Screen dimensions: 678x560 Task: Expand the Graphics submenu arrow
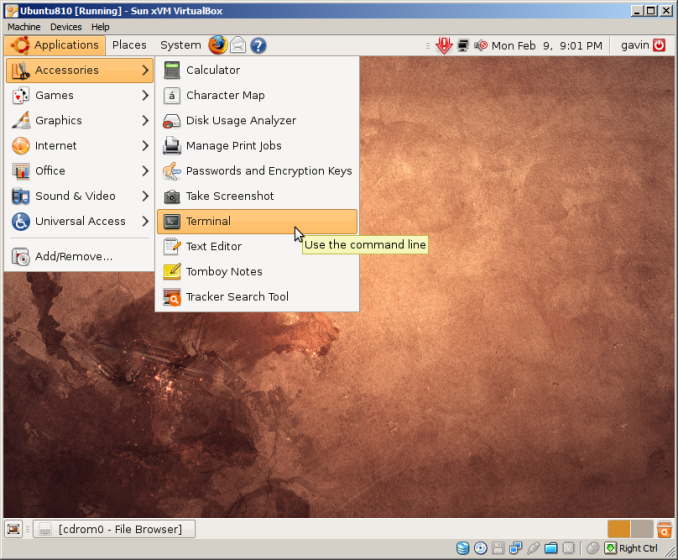pyautogui.click(x=145, y=120)
